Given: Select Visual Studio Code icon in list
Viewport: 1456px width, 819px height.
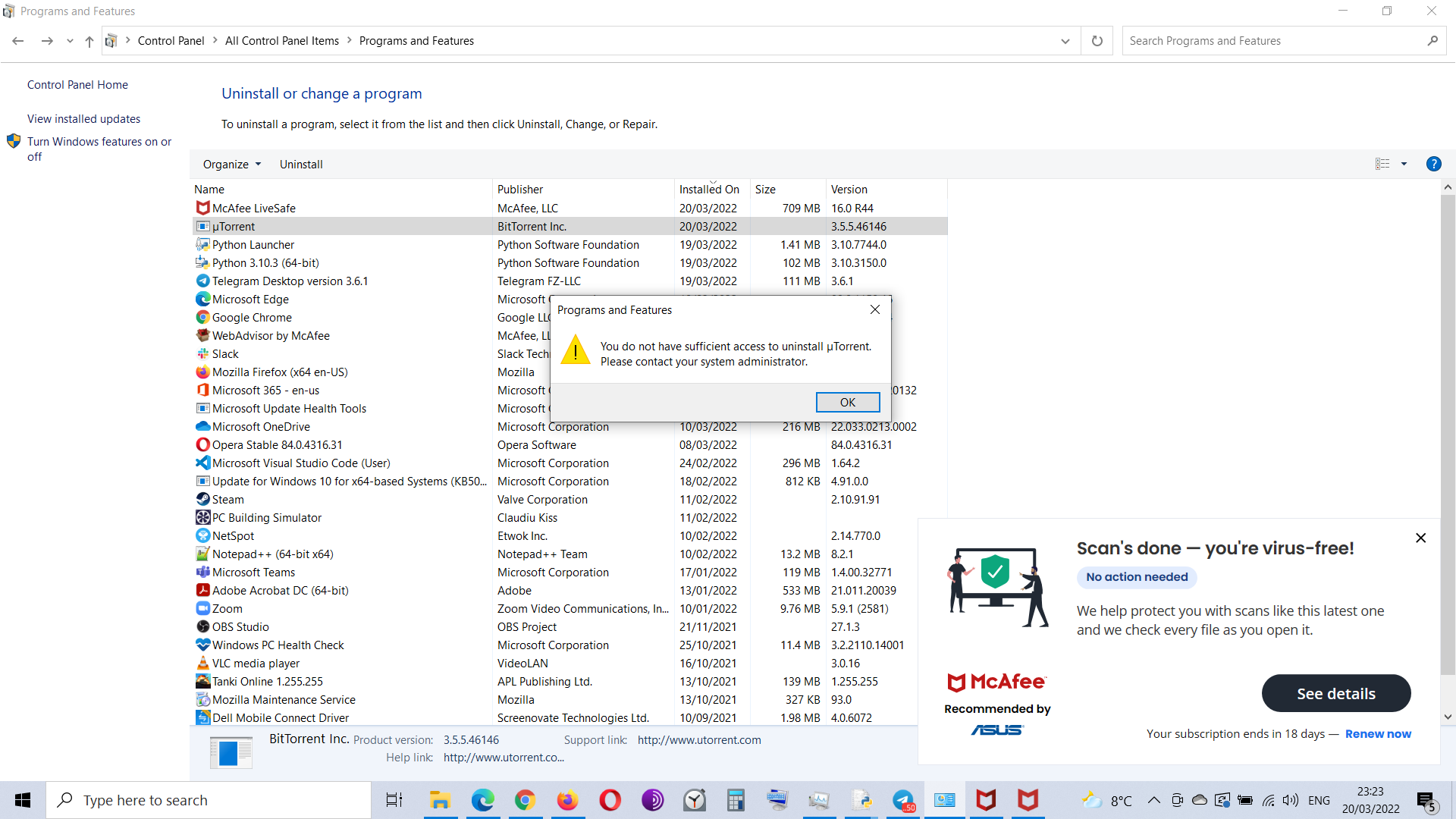Looking at the screenshot, I should [202, 463].
